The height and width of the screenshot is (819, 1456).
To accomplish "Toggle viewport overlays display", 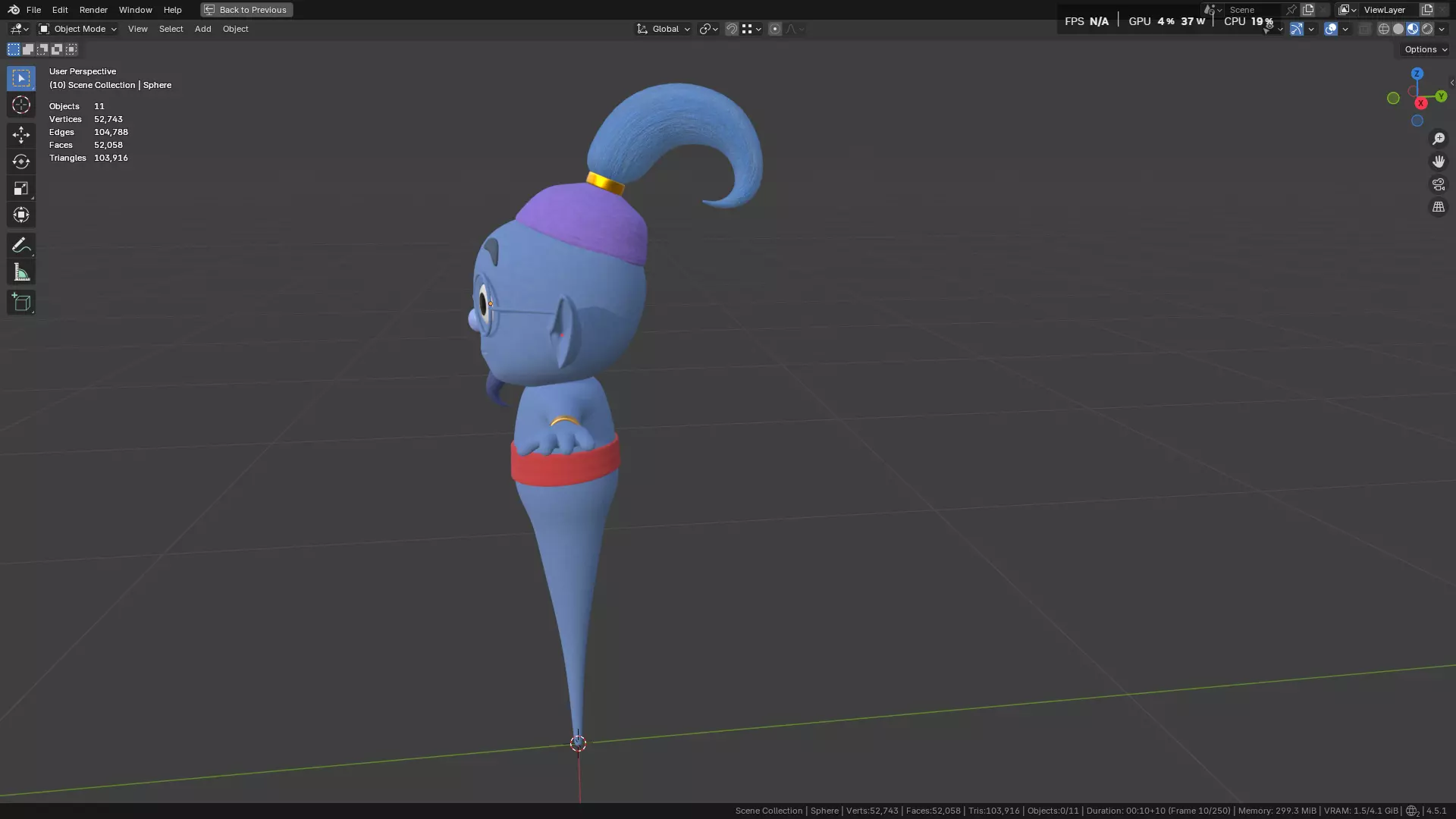I will click(x=1331, y=29).
